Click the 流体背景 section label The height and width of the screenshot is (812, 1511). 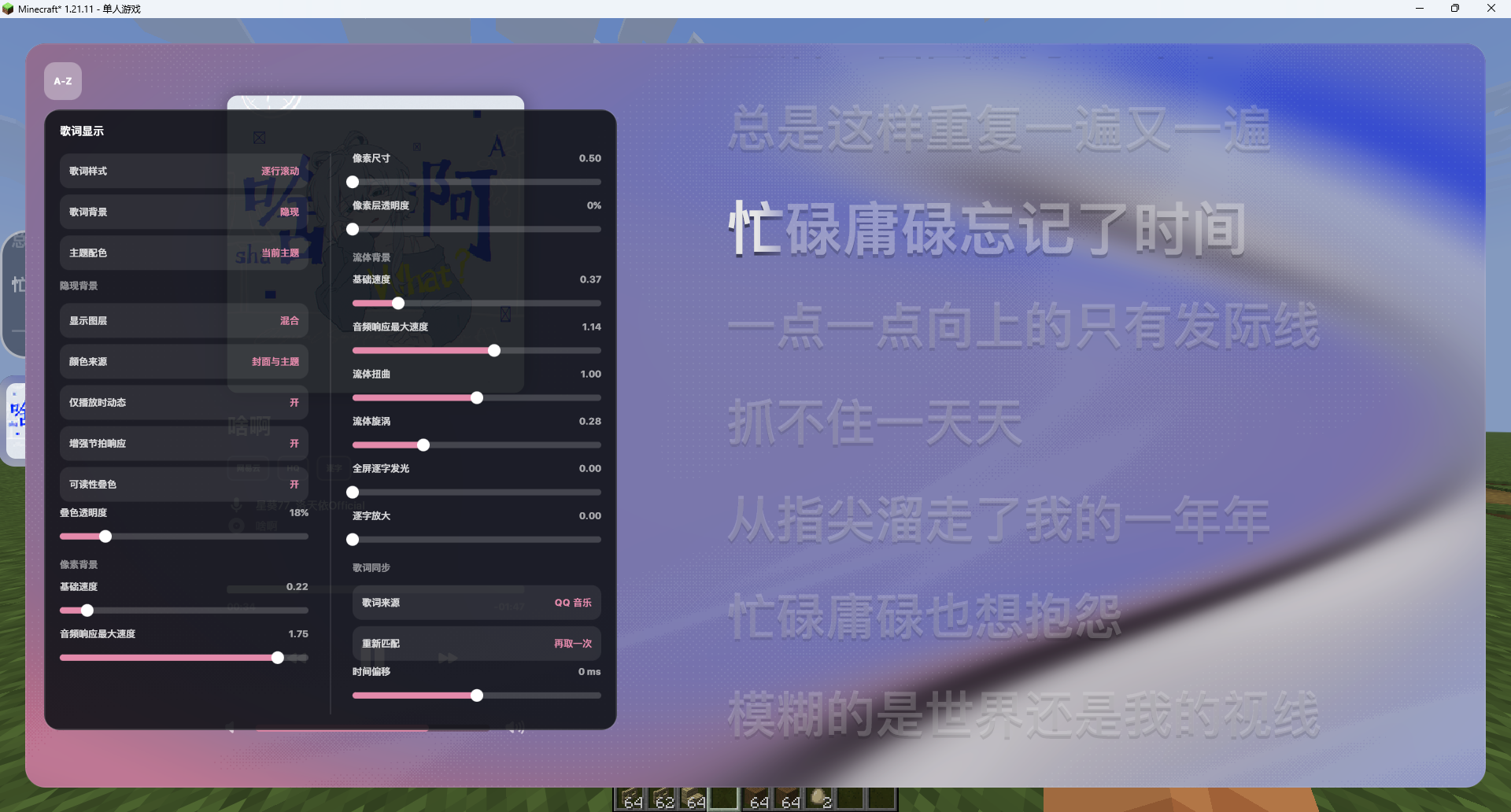(371, 257)
